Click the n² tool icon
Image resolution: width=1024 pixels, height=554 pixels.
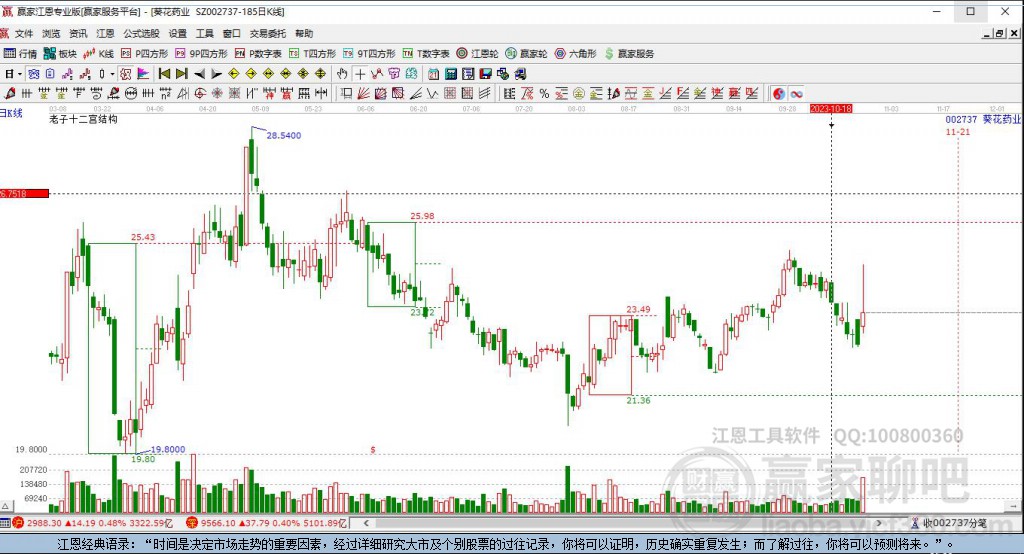pos(165,93)
